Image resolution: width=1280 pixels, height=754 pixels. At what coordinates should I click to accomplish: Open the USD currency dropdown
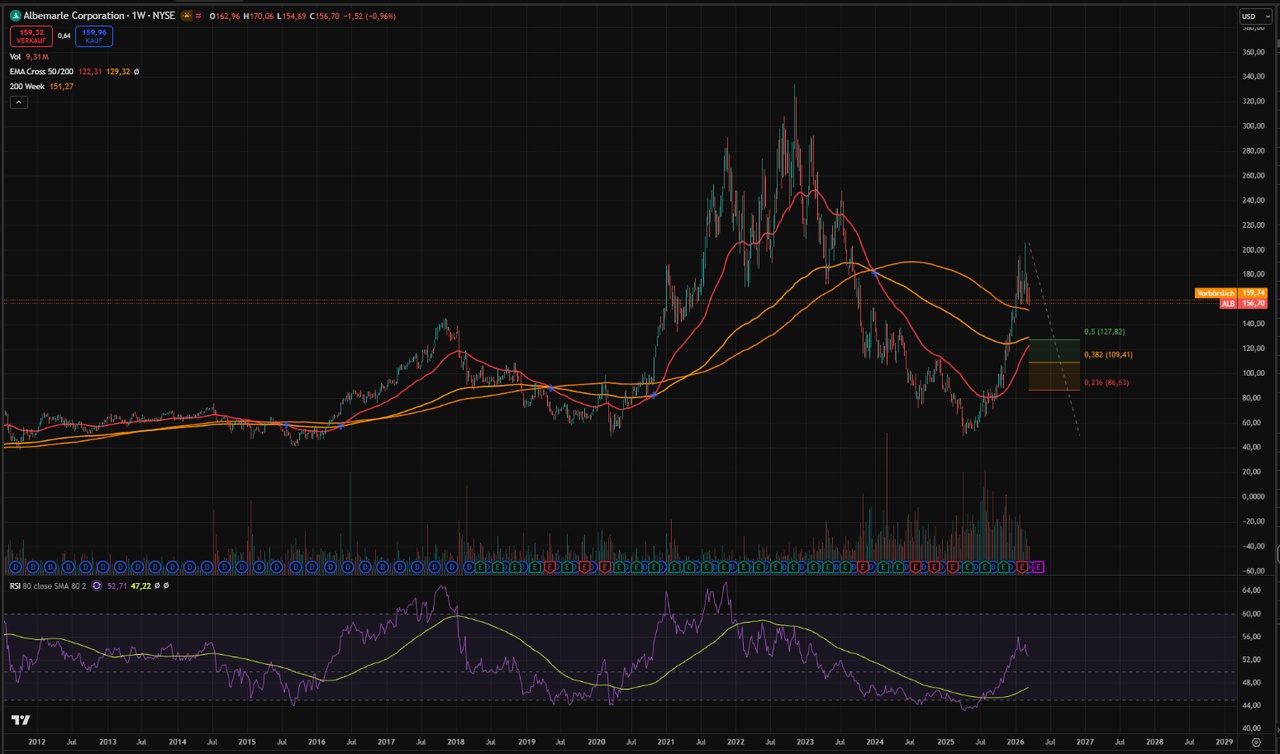coord(1251,16)
